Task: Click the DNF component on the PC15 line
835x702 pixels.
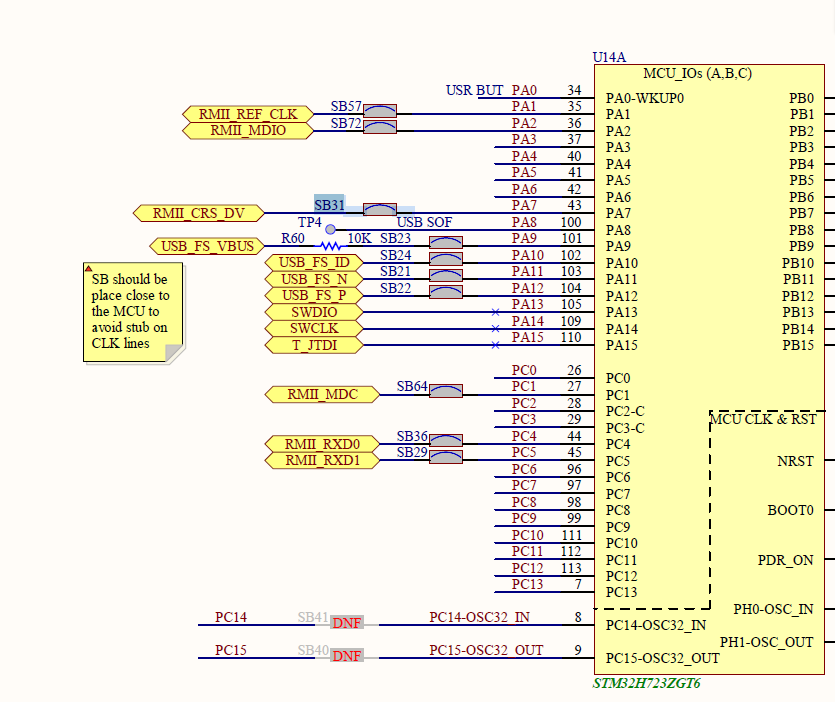Action: (347, 655)
